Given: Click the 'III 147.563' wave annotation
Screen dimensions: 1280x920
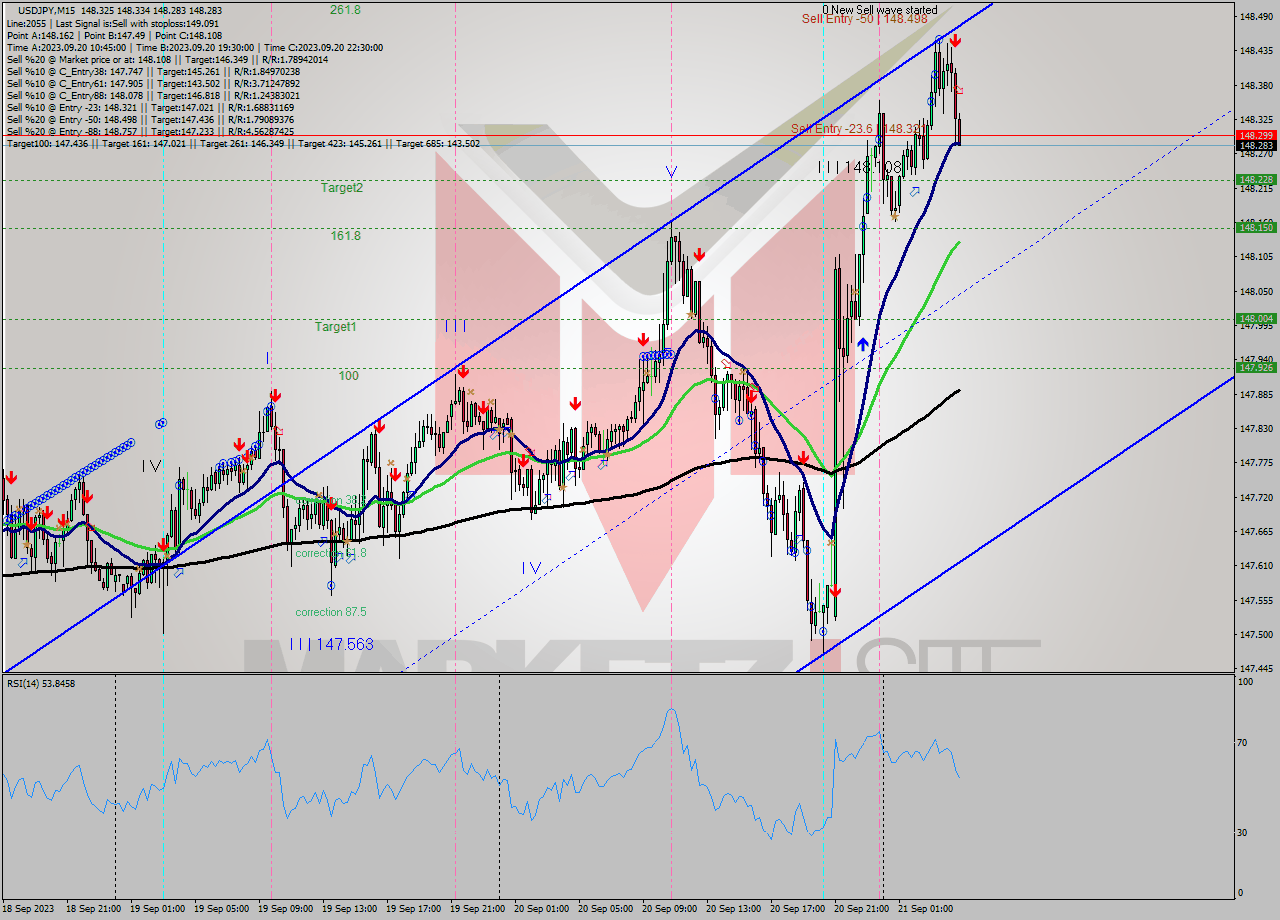Looking at the screenshot, I should (x=330, y=645).
